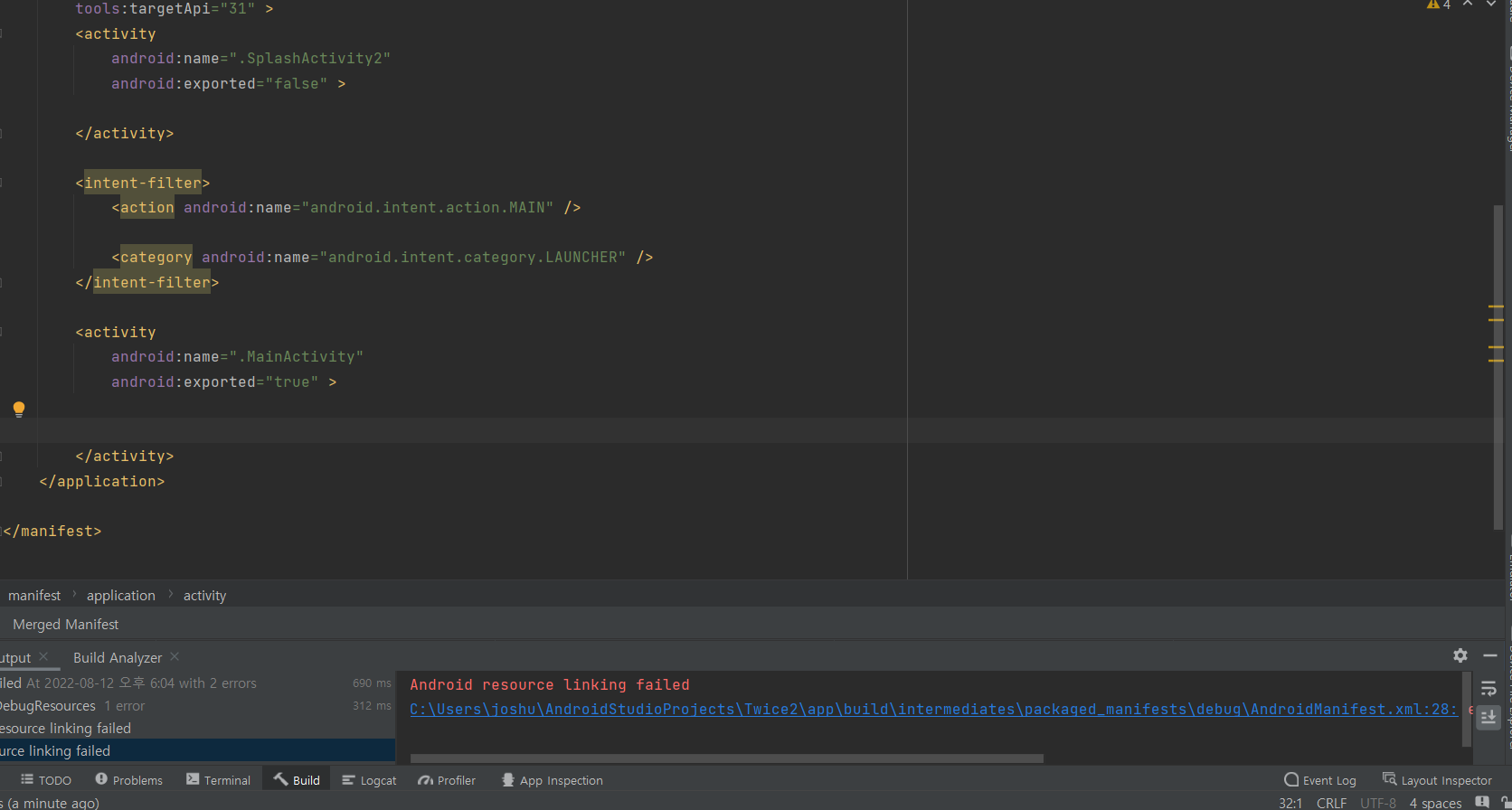This screenshot has width=1512, height=810.
Task: Open the Logcat tool window
Action: coord(370,780)
